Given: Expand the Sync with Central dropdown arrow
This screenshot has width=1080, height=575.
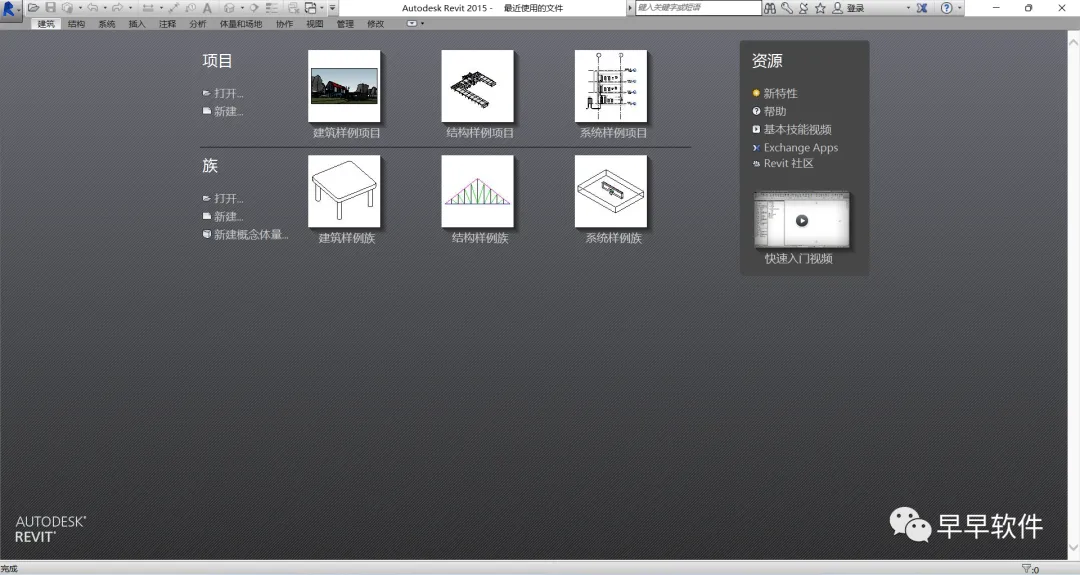Looking at the screenshot, I should 80,8.
